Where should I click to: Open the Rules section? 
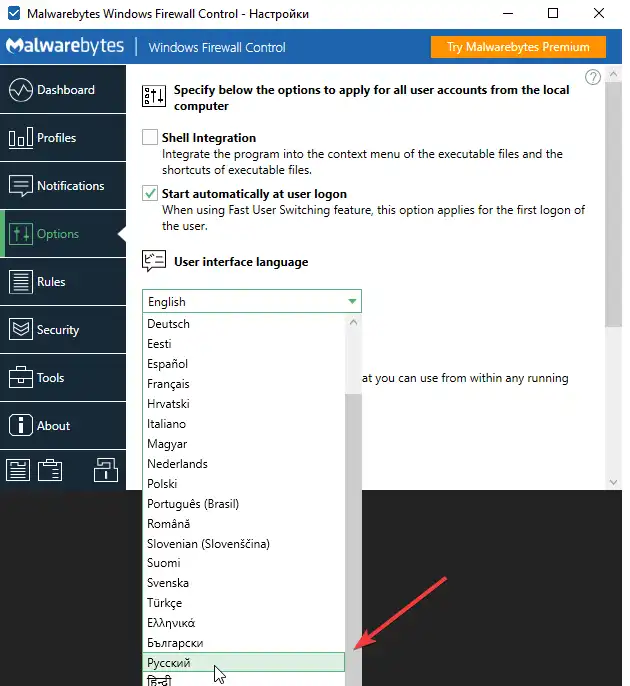click(x=63, y=282)
